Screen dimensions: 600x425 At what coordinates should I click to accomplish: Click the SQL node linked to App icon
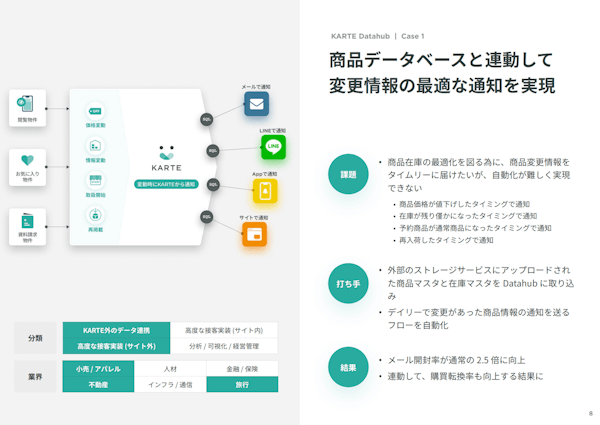tap(213, 185)
